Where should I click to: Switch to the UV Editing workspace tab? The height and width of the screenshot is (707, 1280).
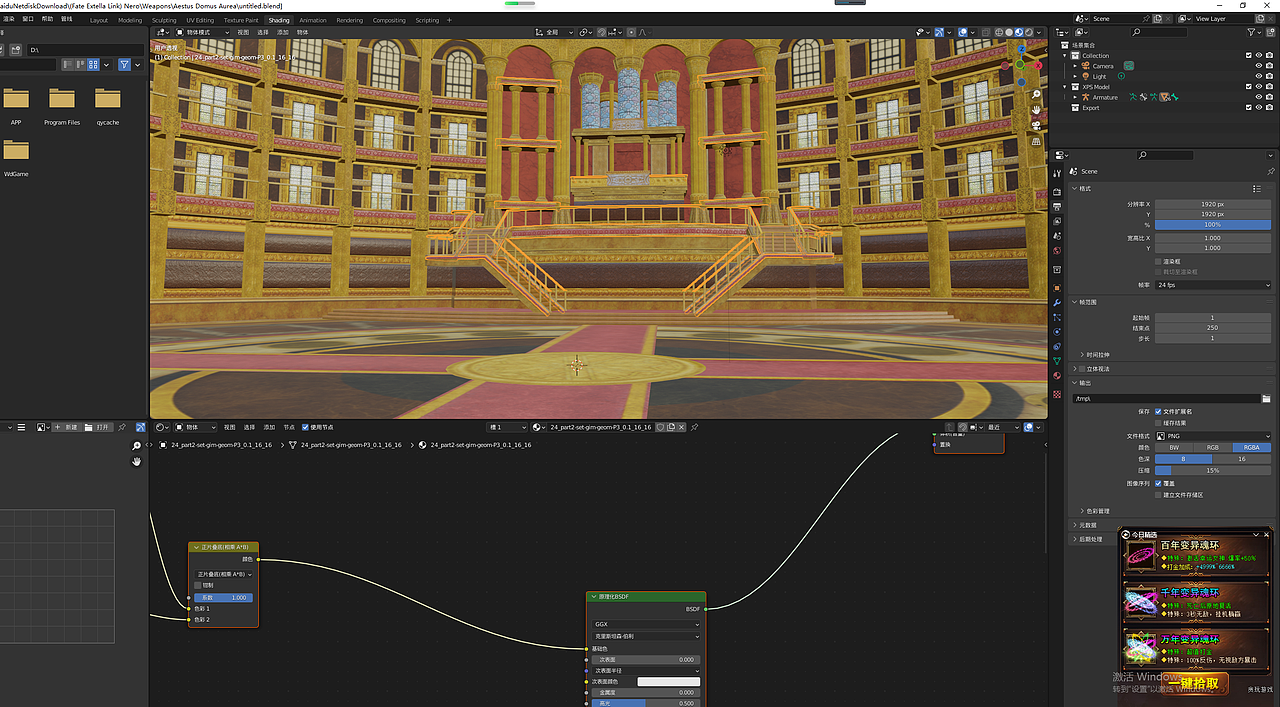click(200, 20)
